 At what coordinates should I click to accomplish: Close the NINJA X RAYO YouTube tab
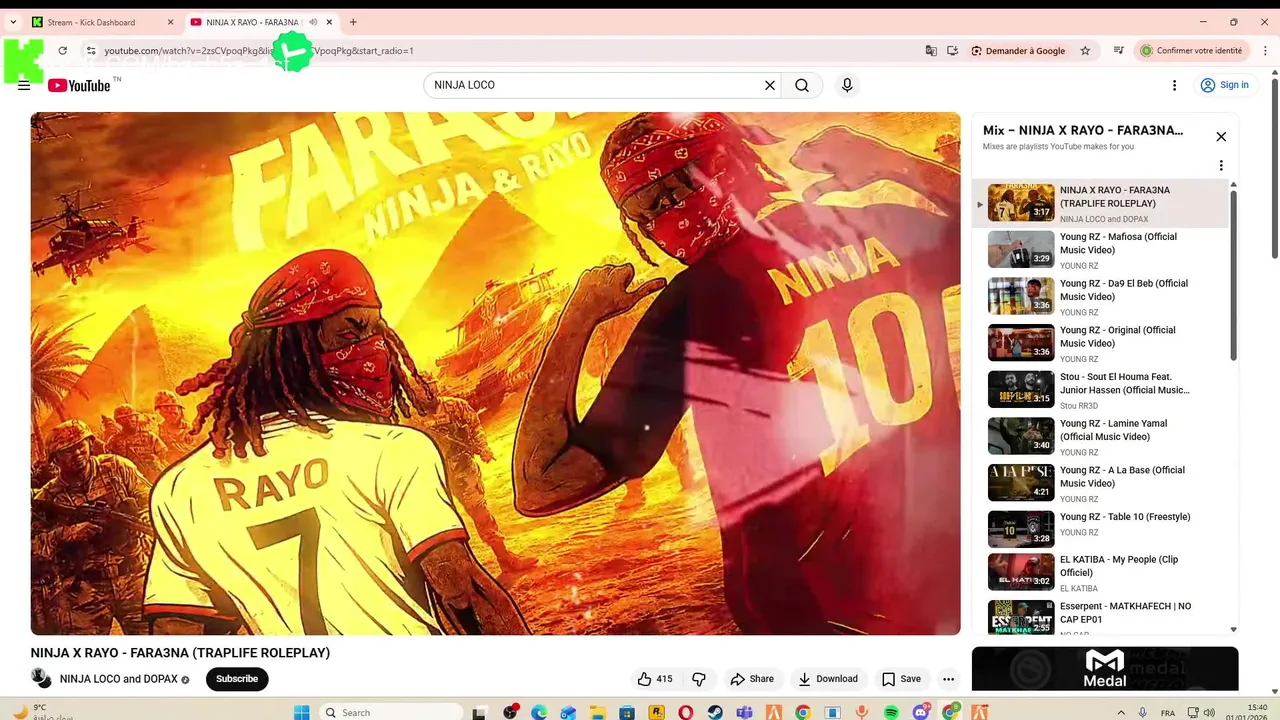[x=329, y=22]
